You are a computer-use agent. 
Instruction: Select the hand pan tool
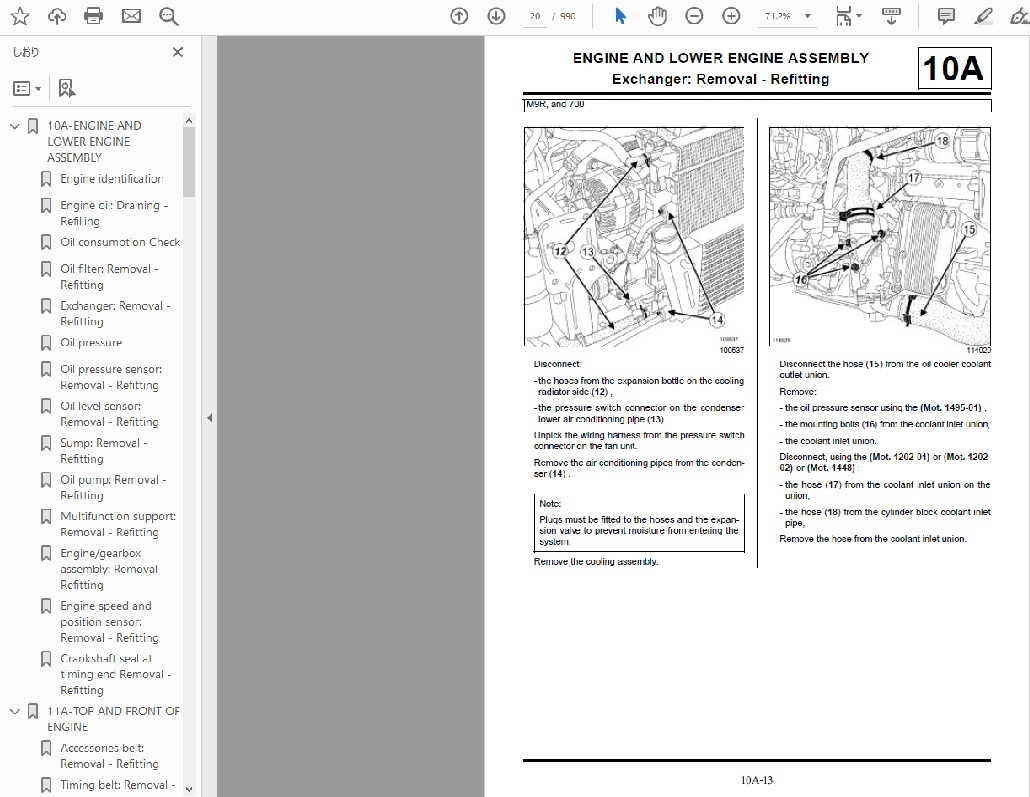click(x=657, y=16)
